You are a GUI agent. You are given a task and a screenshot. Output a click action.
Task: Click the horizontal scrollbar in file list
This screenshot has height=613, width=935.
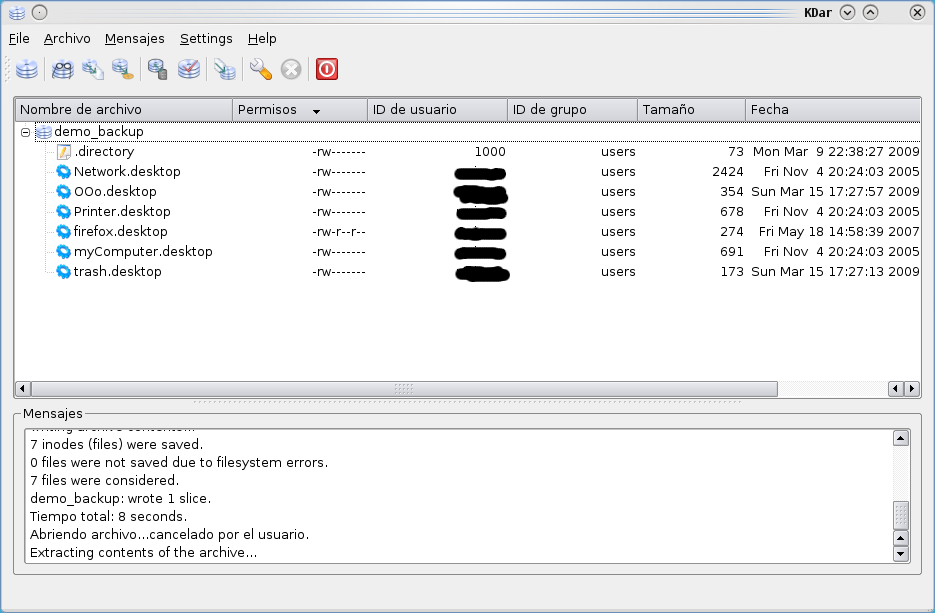coord(404,388)
